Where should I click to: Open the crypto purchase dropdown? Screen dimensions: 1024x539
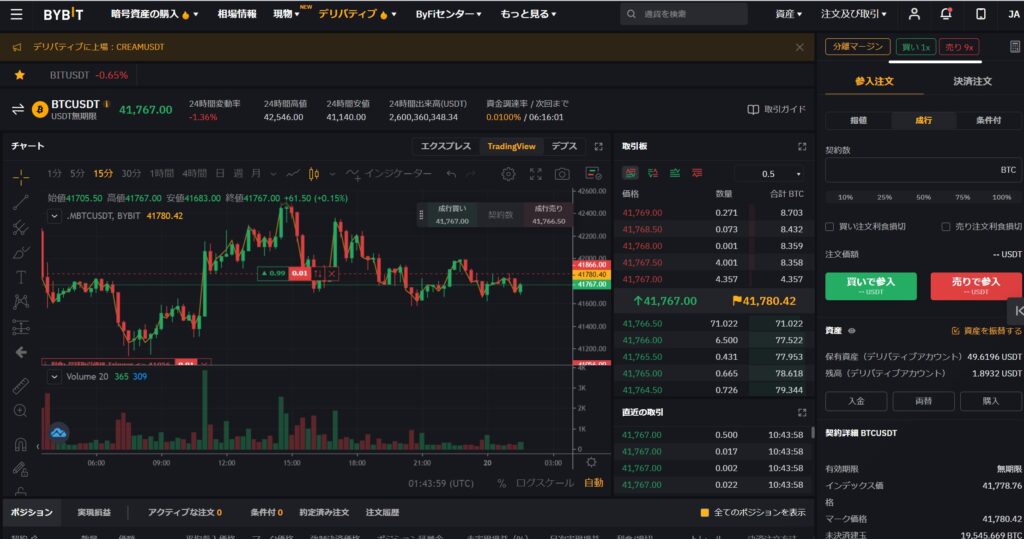155,14
